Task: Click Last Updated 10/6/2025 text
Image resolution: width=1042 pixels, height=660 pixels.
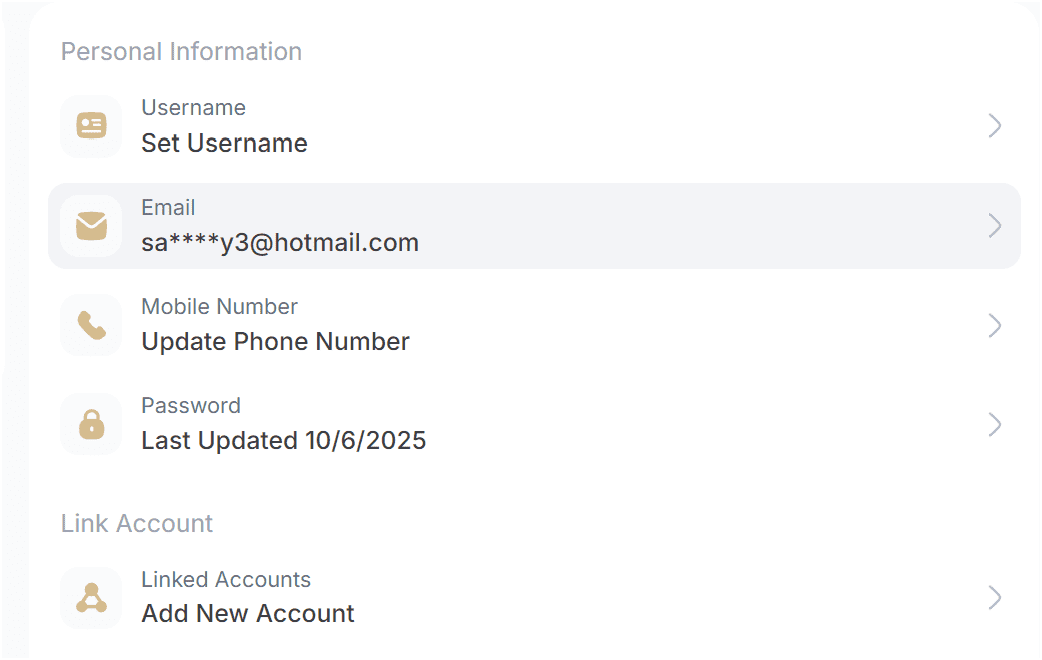Action: pos(282,440)
